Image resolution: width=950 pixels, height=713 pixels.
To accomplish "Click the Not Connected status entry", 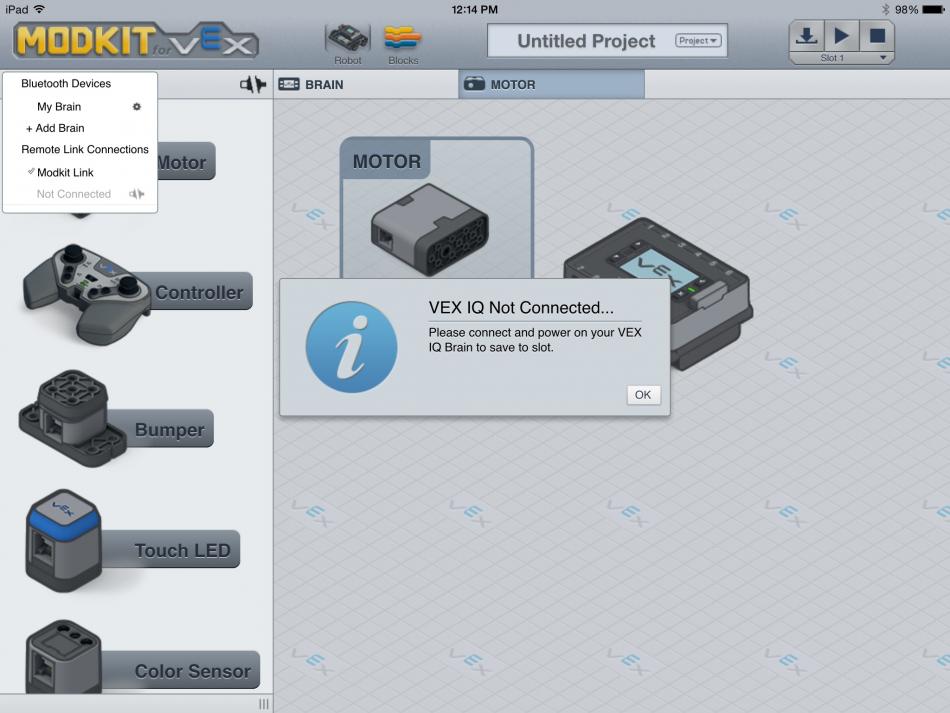I will coord(73,194).
